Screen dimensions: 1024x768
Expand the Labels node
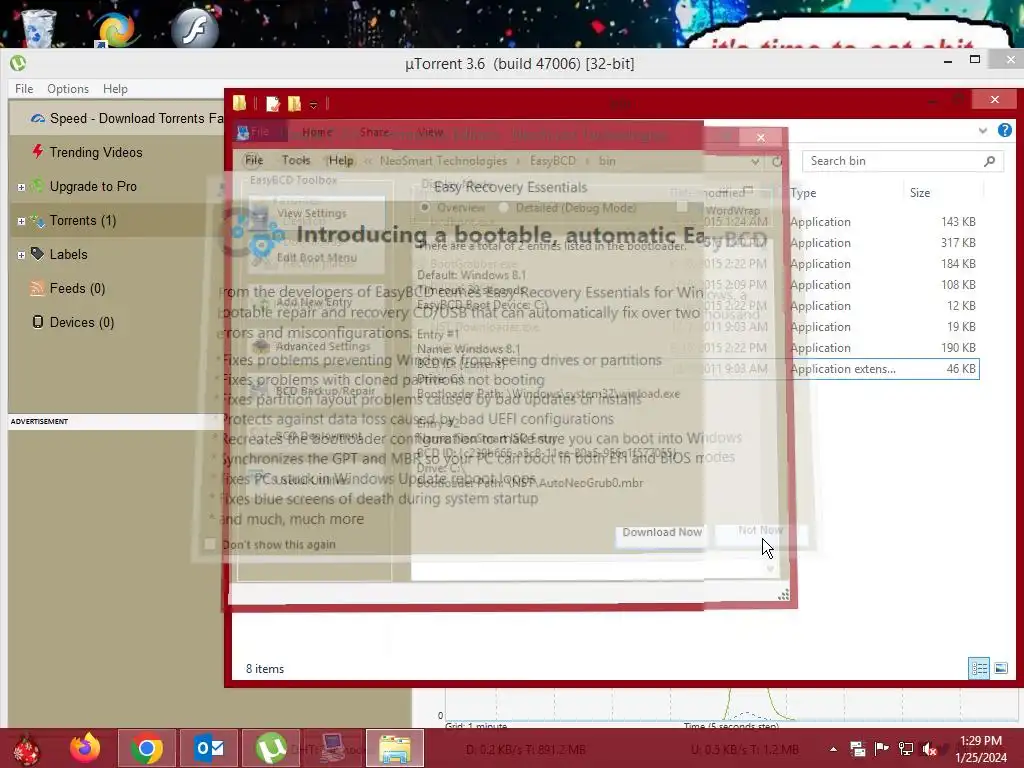21,255
